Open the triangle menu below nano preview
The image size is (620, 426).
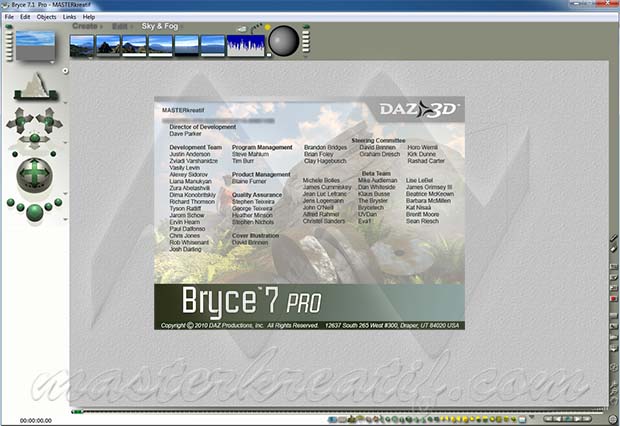(52, 62)
